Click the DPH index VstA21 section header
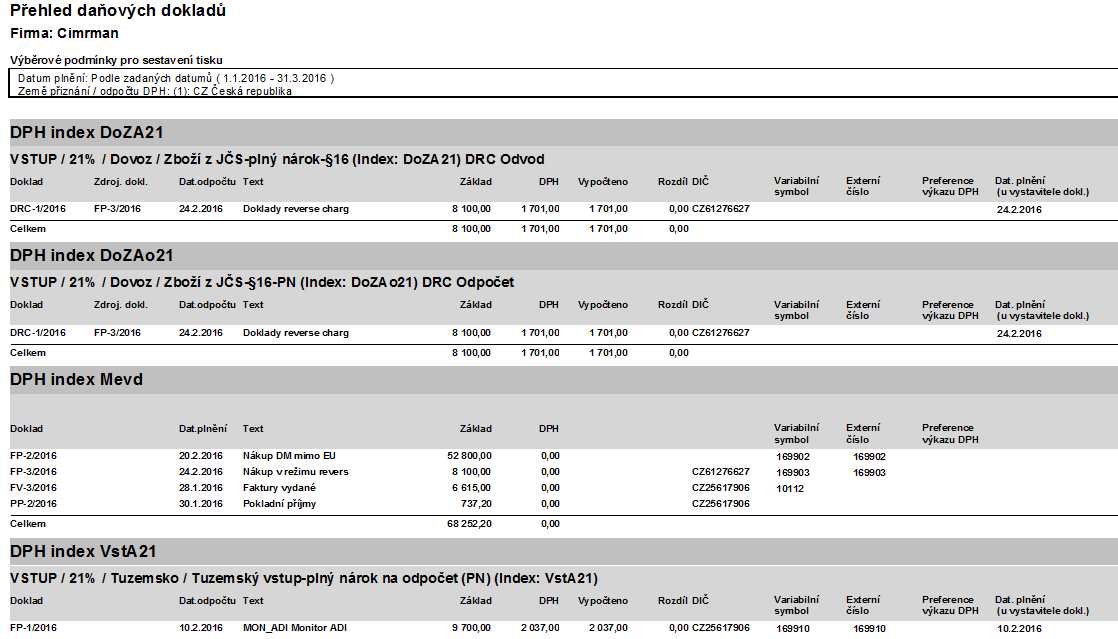 pos(83,551)
